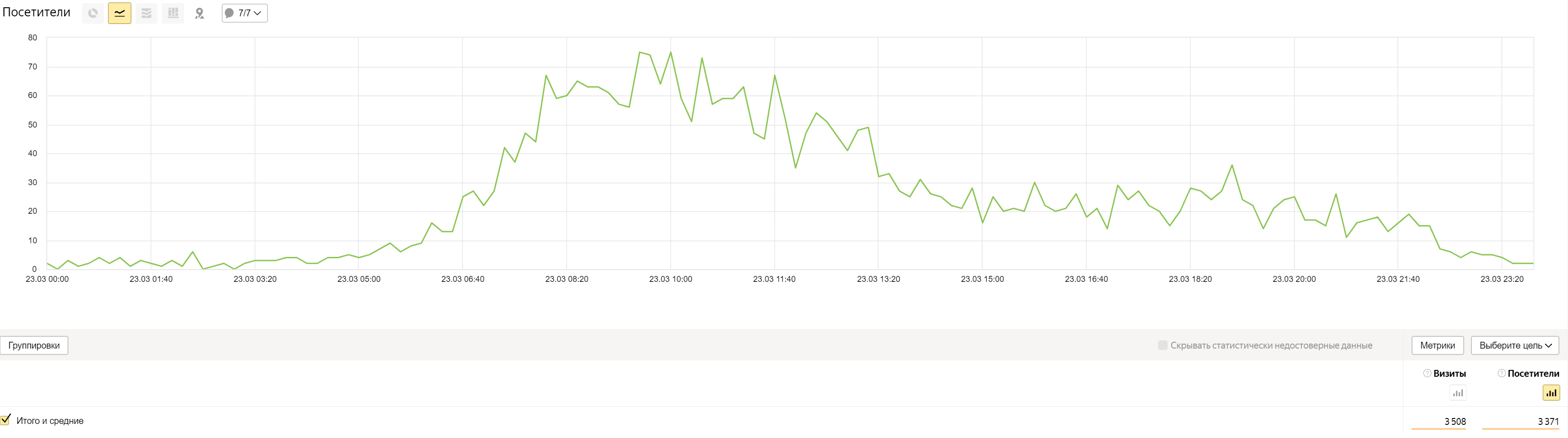Switch to the pie chart view
Screen dimensions: 1568x438
[93, 13]
